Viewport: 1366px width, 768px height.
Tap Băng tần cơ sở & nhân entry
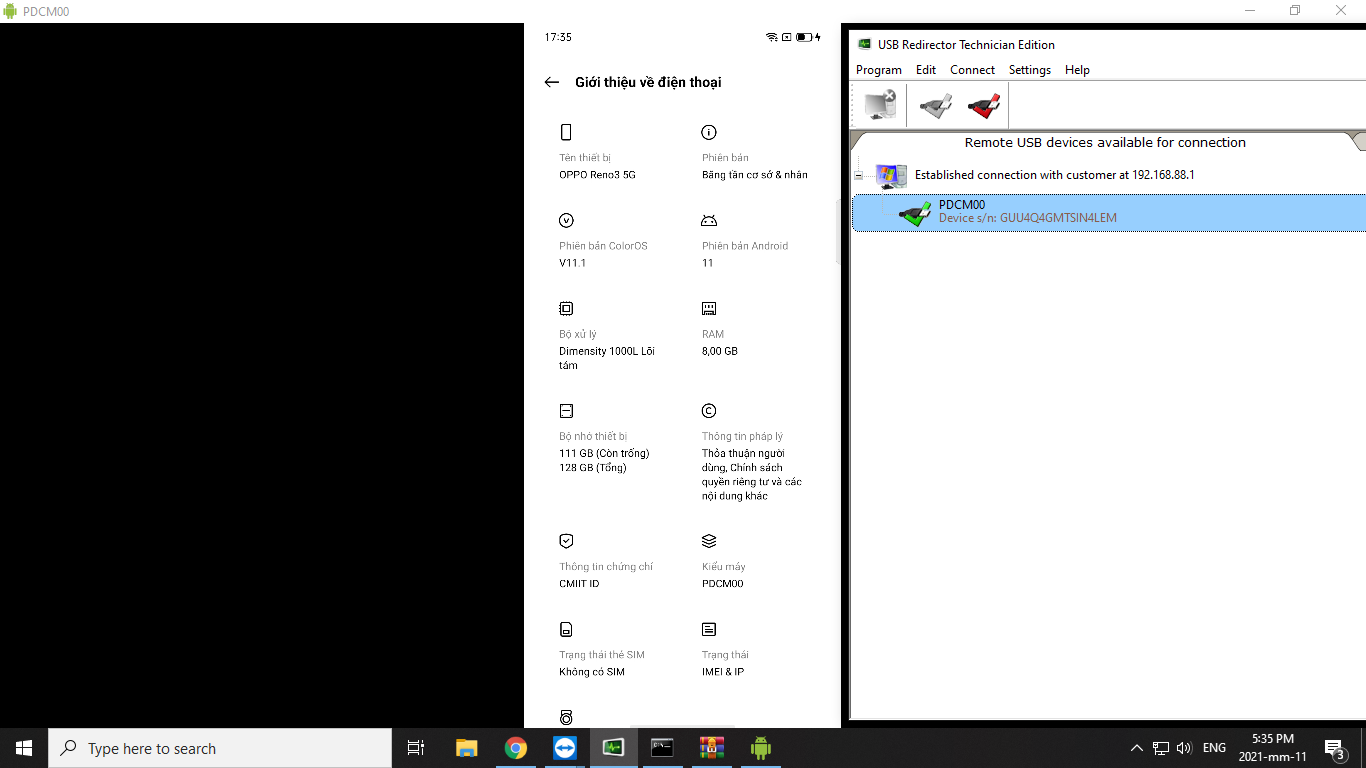coord(755,175)
